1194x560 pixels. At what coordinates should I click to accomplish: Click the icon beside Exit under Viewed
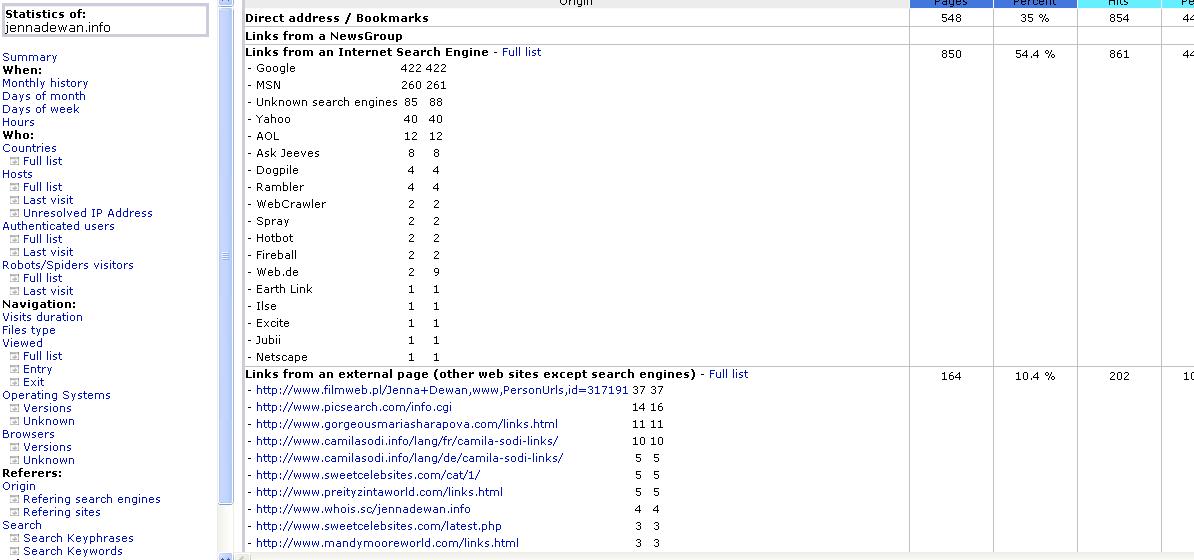click(x=15, y=382)
